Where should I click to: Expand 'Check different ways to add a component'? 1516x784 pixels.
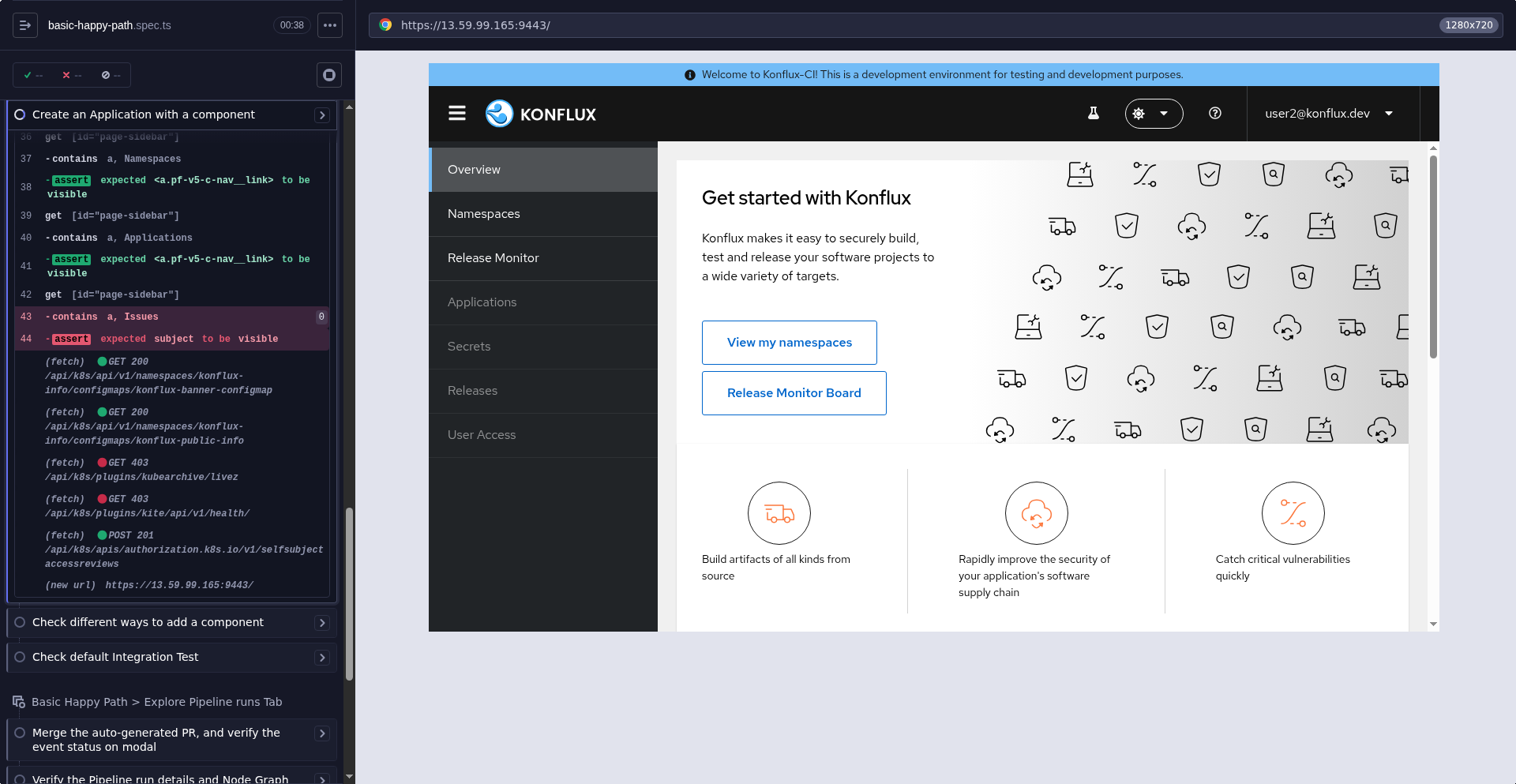tap(322, 623)
